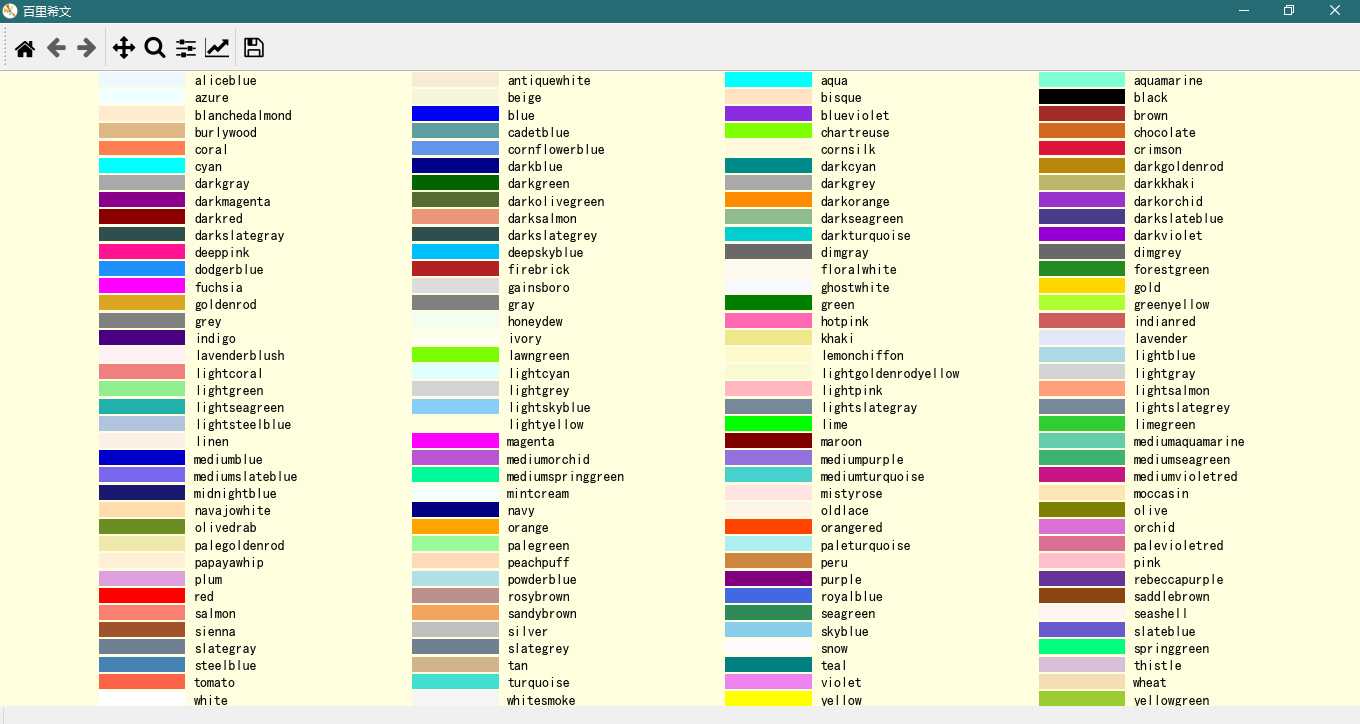Maximize or restore the window
The height and width of the screenshot is (724, 1360).
click(1290, 11)
